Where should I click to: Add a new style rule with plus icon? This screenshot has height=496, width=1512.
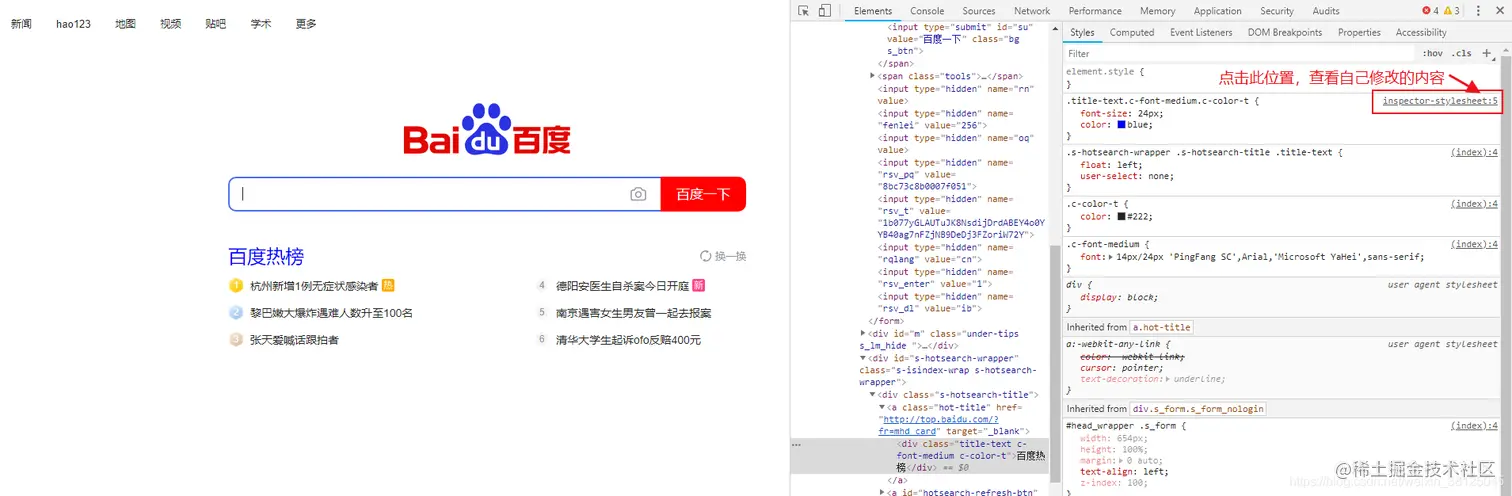(1487, 53)
